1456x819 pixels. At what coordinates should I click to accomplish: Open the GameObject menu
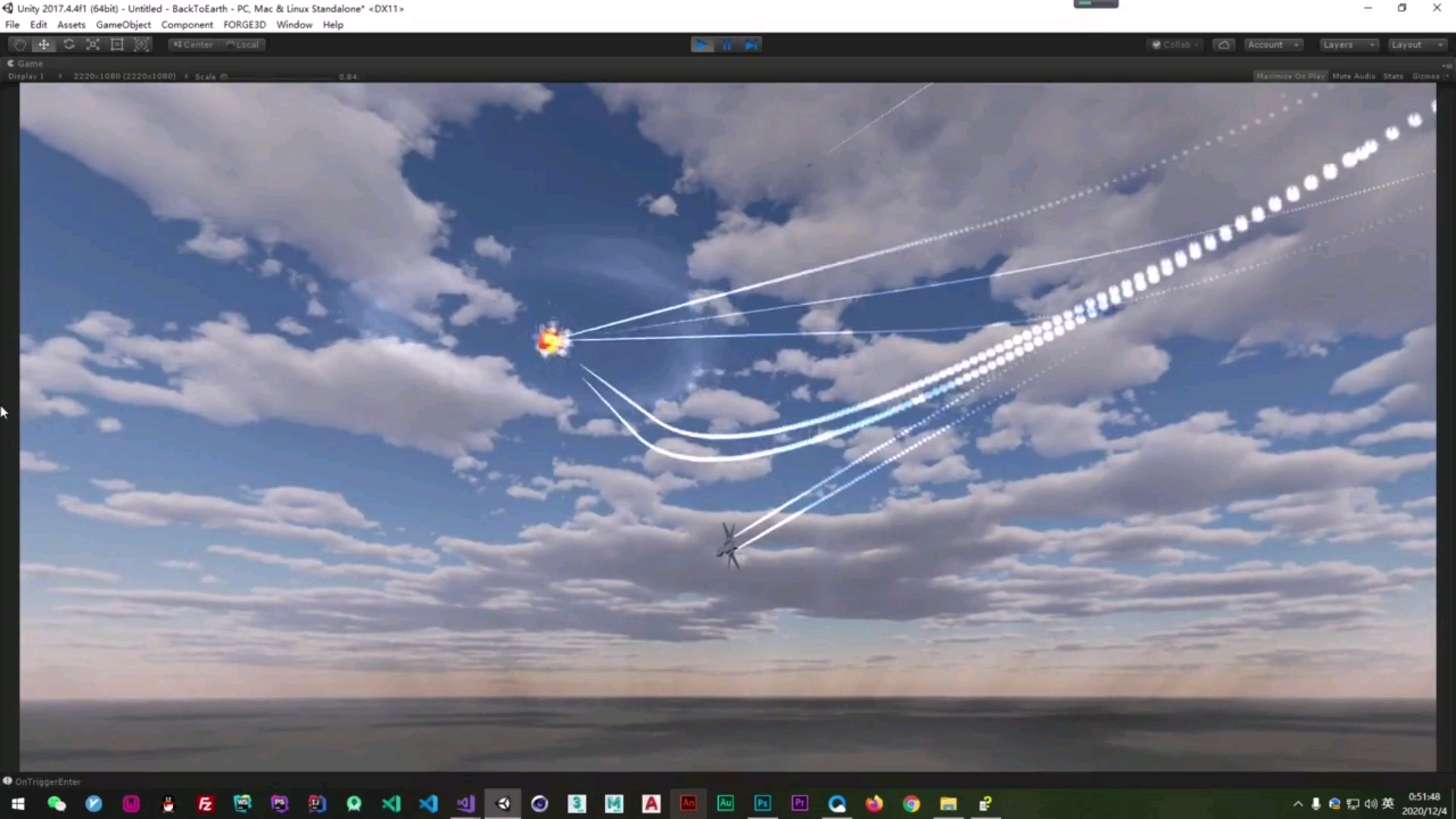click(124, 24)
